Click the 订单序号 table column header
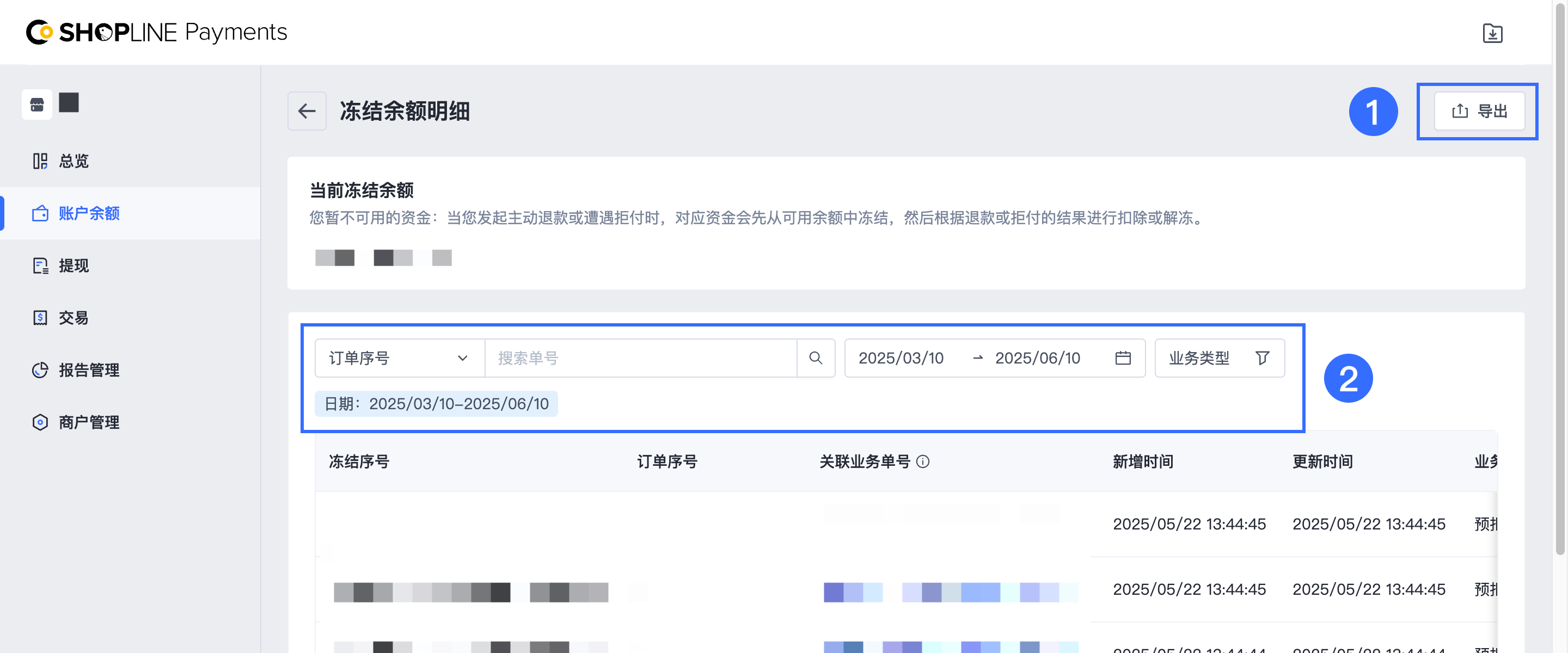This screenshot has height=653, width=1568. point(667,461)
